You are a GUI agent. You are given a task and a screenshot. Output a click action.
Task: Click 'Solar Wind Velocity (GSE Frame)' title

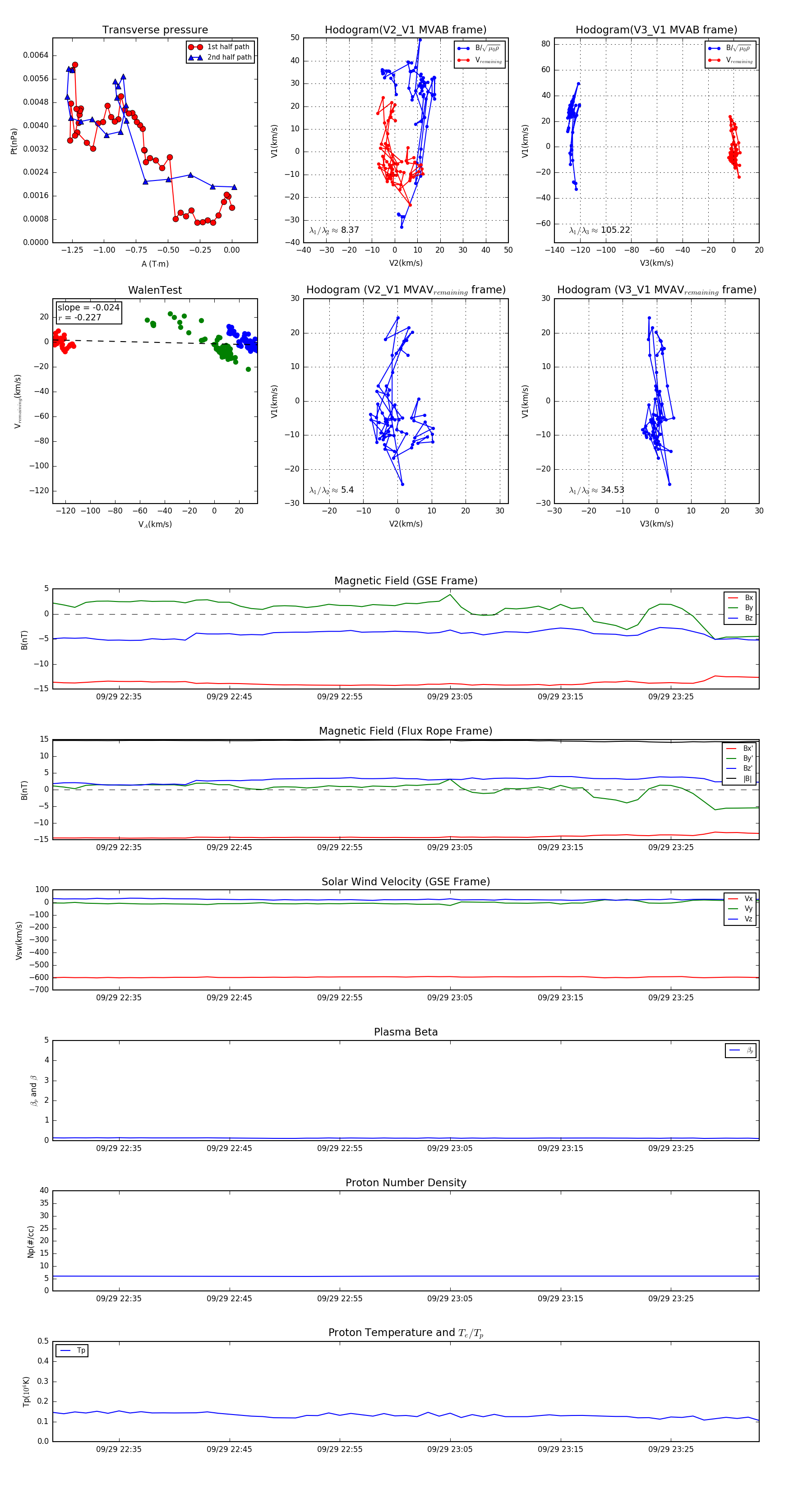pos(406,882)
